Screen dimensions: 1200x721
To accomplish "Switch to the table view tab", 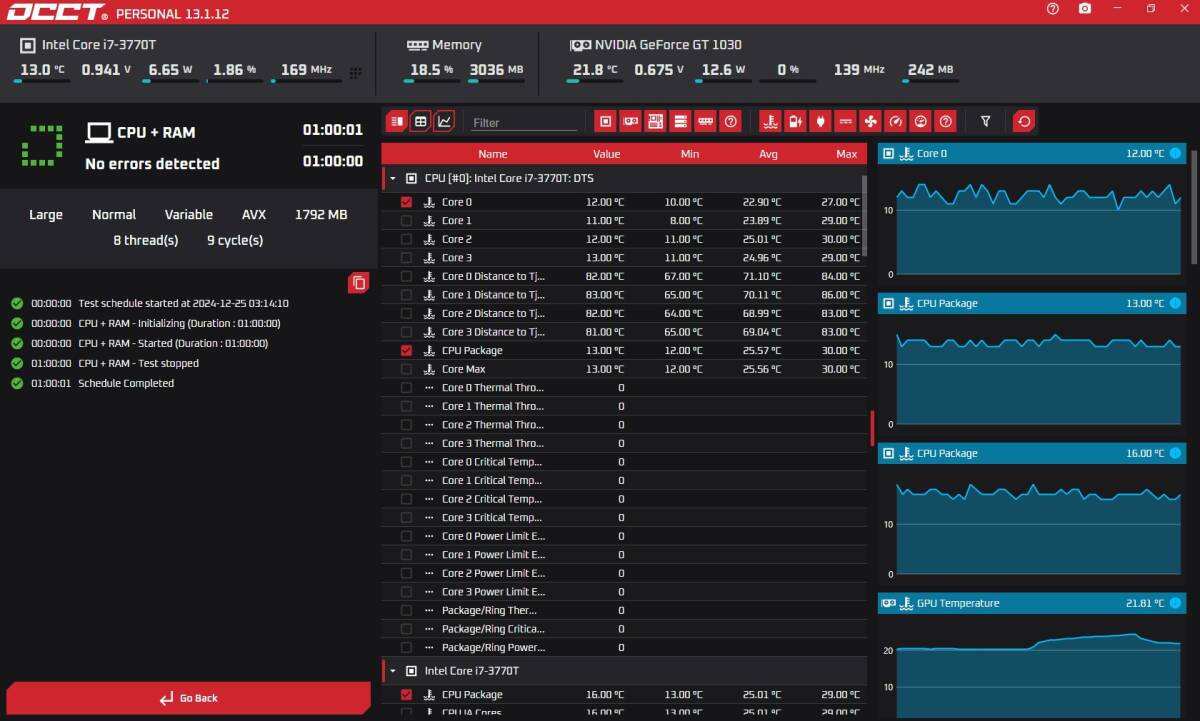I will (420, 121).
